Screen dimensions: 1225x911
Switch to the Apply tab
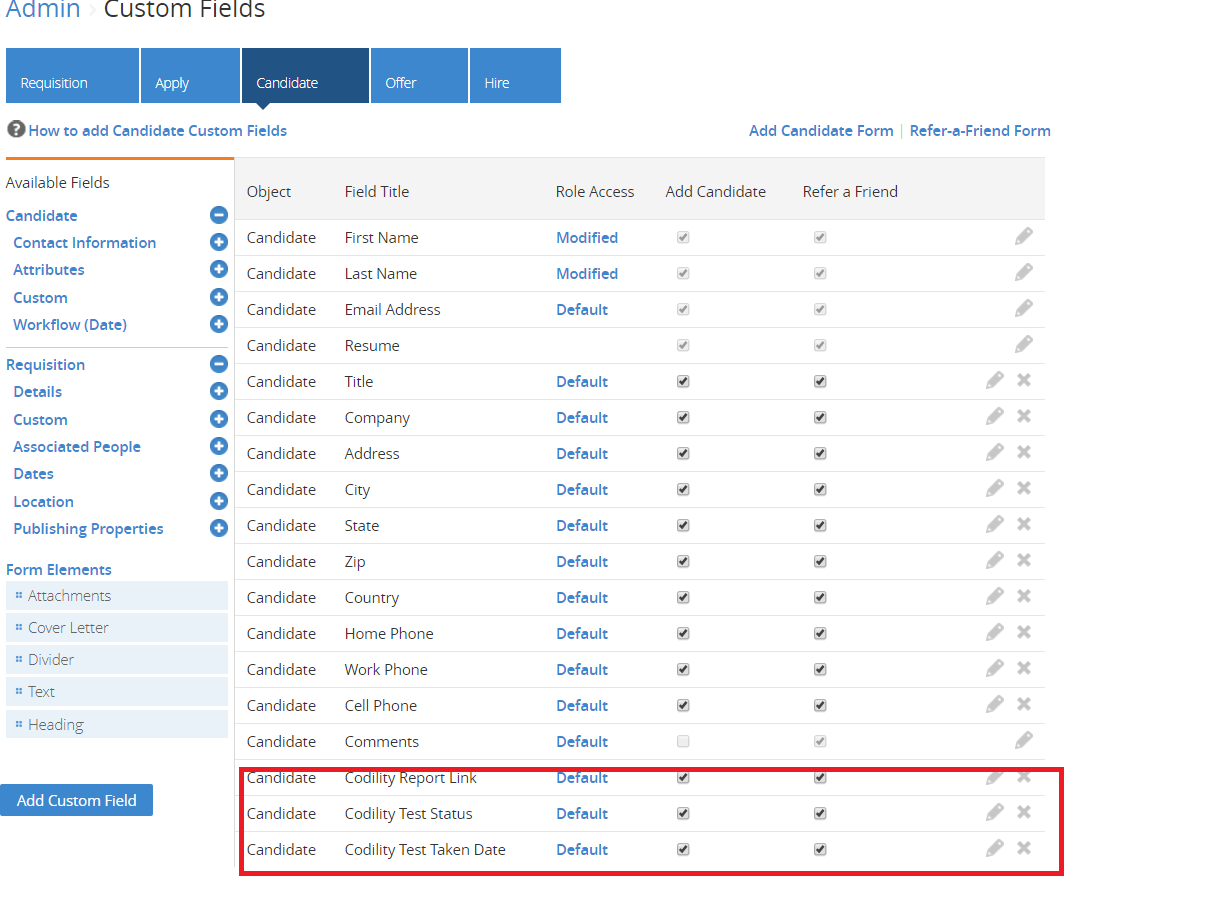[x=190, y=76]
